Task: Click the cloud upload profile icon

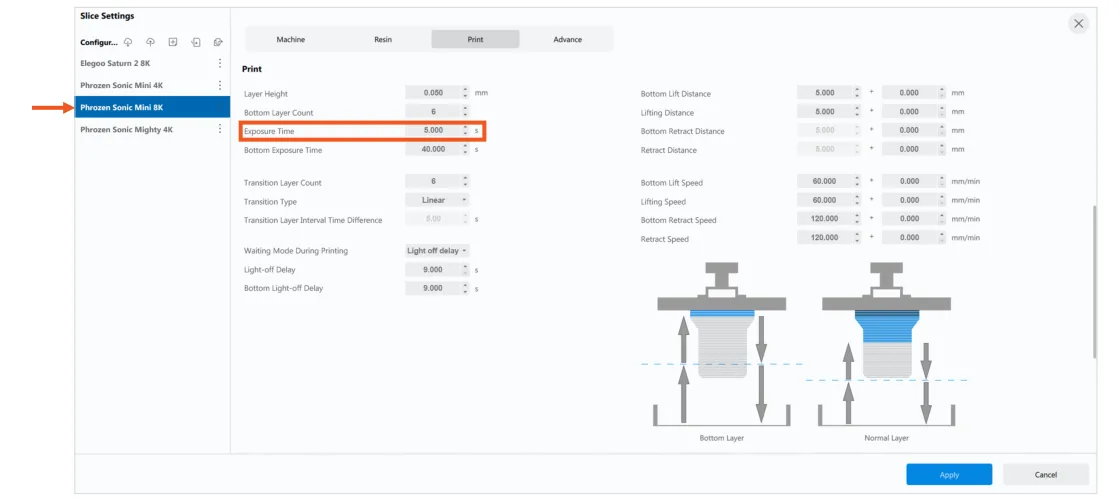Action: click(150, 42)
